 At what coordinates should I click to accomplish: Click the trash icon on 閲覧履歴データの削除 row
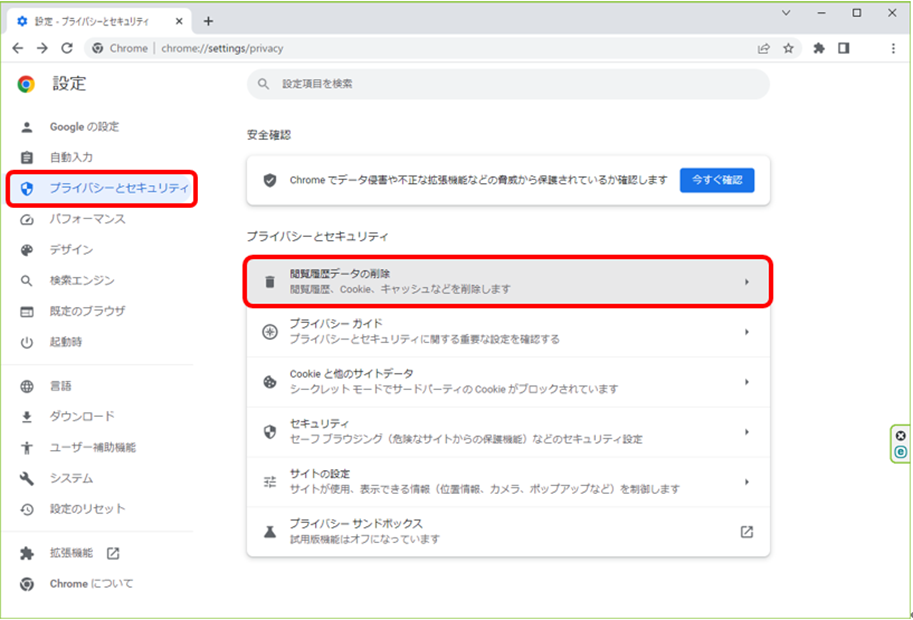[270, 282]
